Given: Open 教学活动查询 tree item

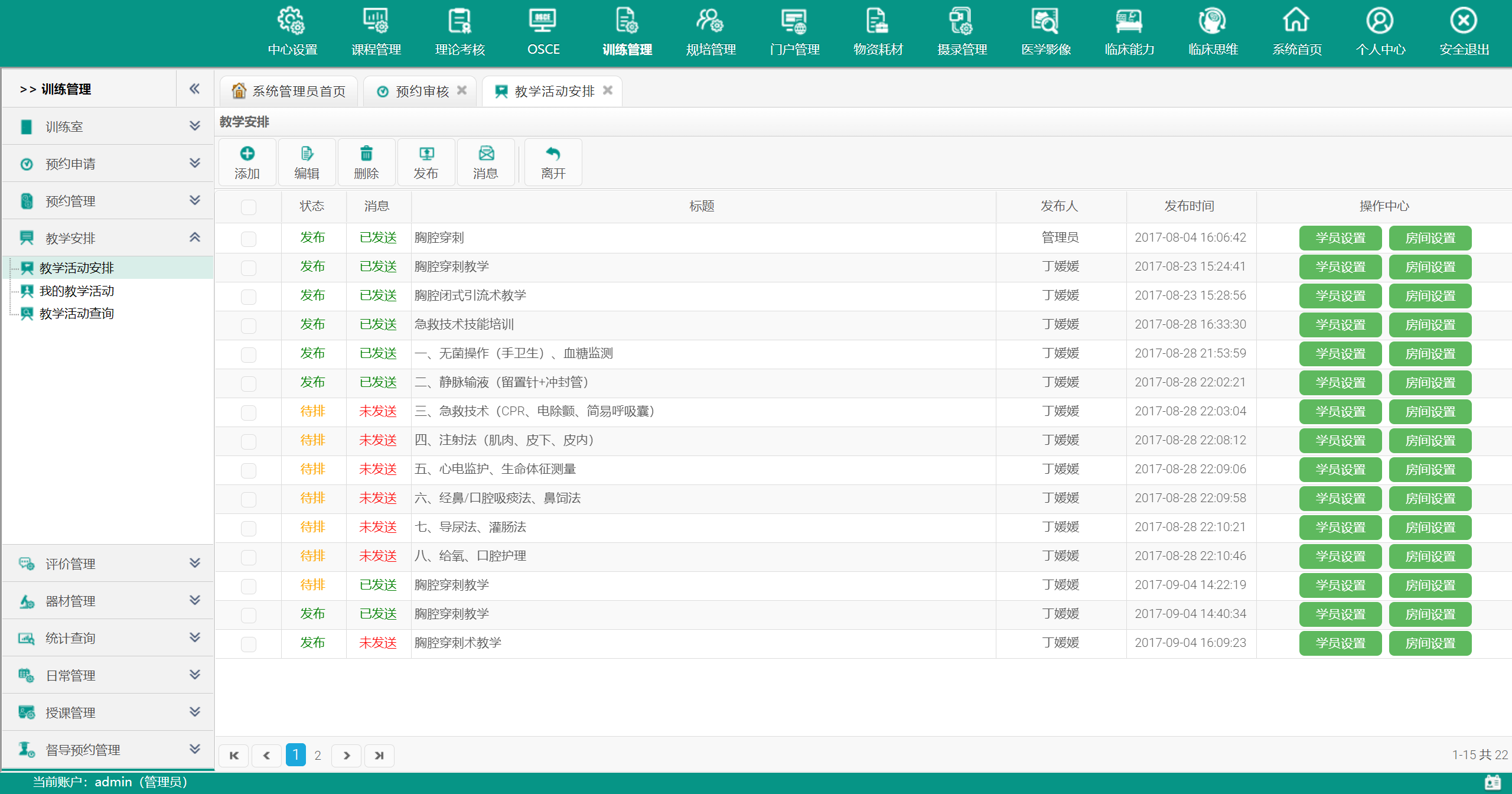Looking at the screenshot, I should [x=76, y=313].
